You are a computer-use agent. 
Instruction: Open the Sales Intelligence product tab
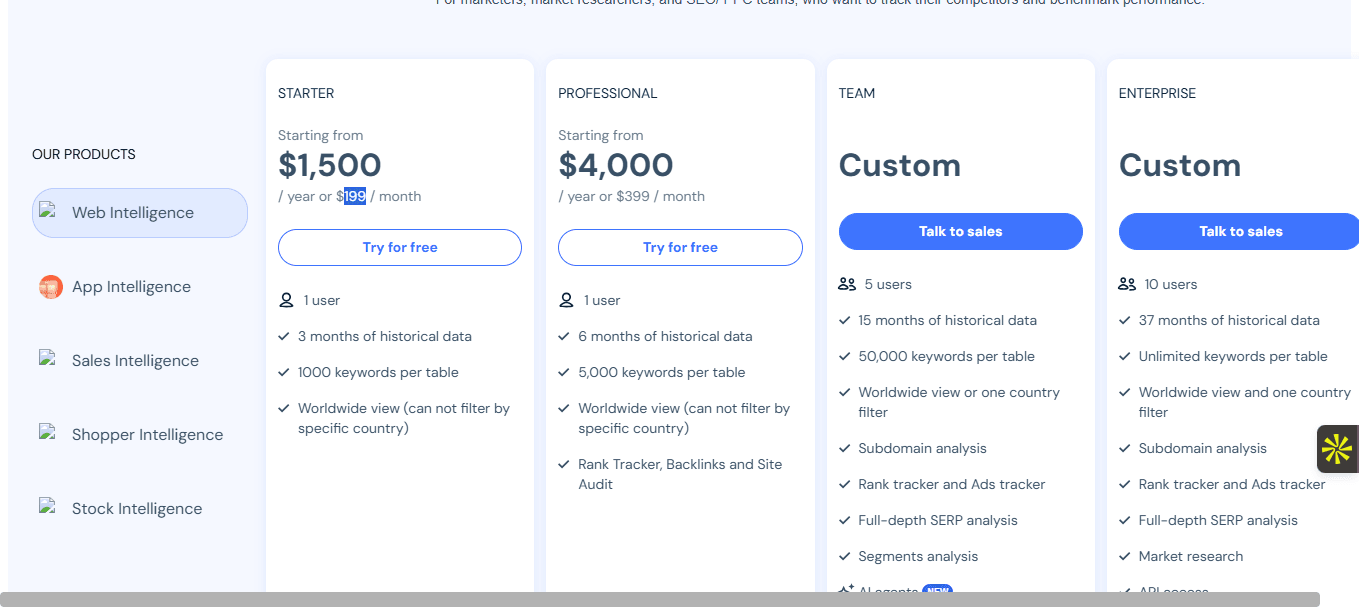click(135, 361)
